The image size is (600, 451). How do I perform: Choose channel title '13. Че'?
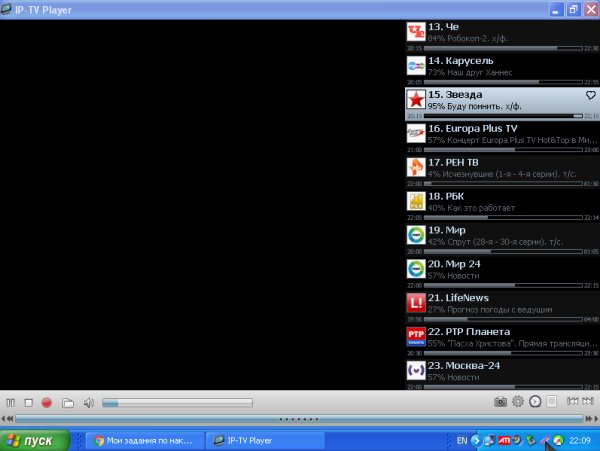(x=443, y=27)
